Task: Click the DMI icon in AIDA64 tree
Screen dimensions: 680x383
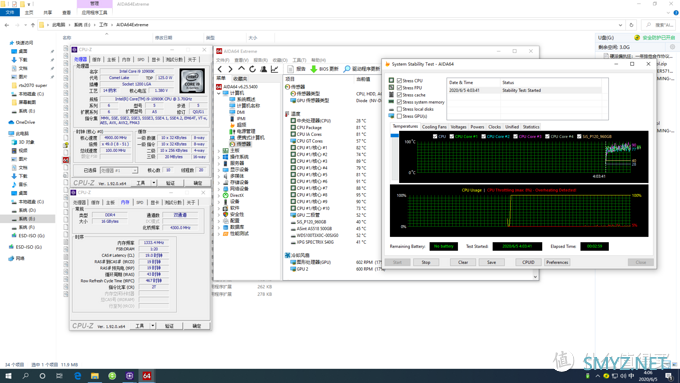Action: point(232,112)
